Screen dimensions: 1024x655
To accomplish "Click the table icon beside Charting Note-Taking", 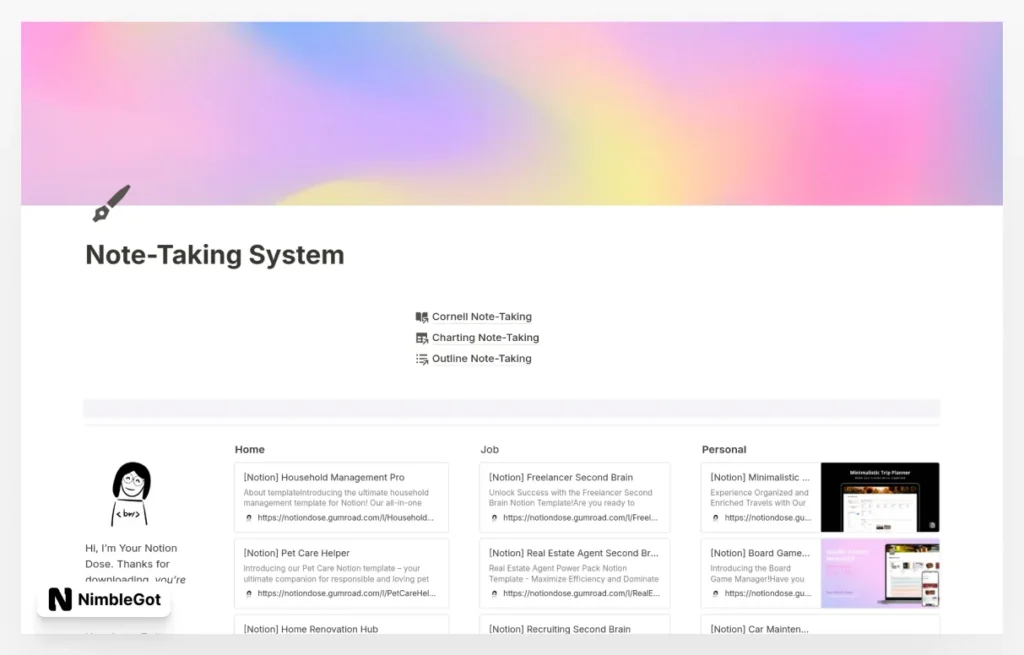I will (421, 337).
